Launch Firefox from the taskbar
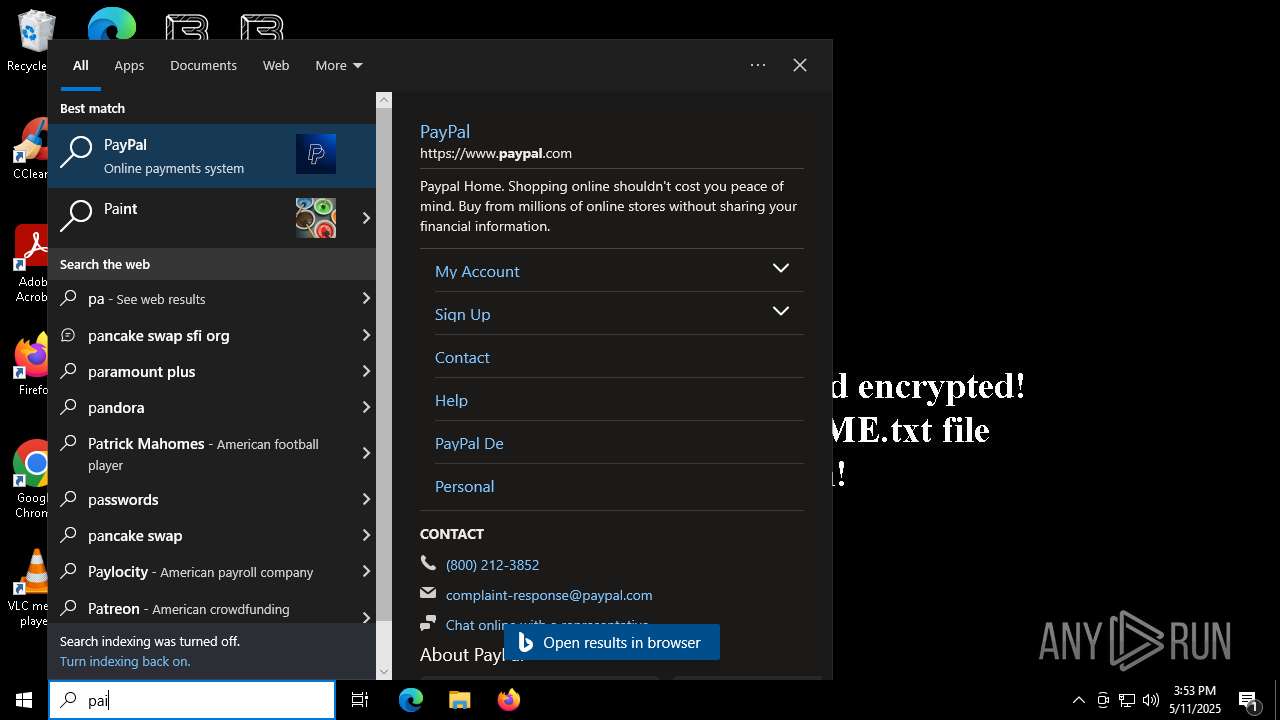The image size is (1280, 720). [509, 700]
